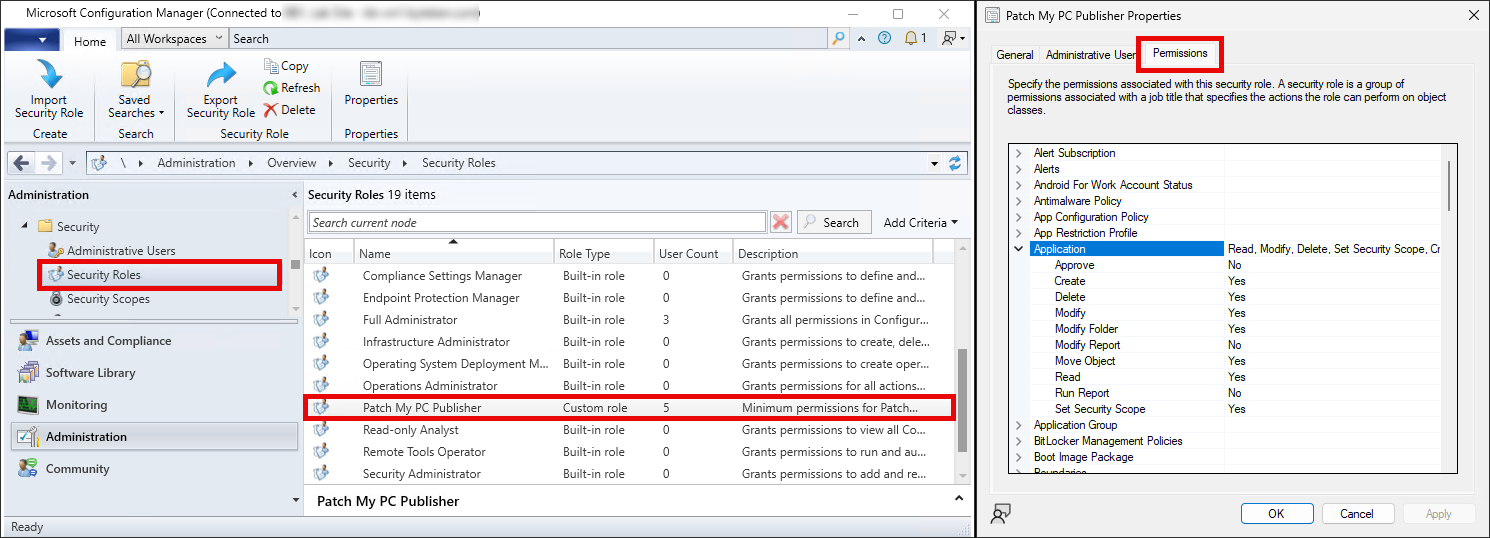
Task: Click Refresh in the ribbon
Action: pyautogui.click(x=292, y=88)
